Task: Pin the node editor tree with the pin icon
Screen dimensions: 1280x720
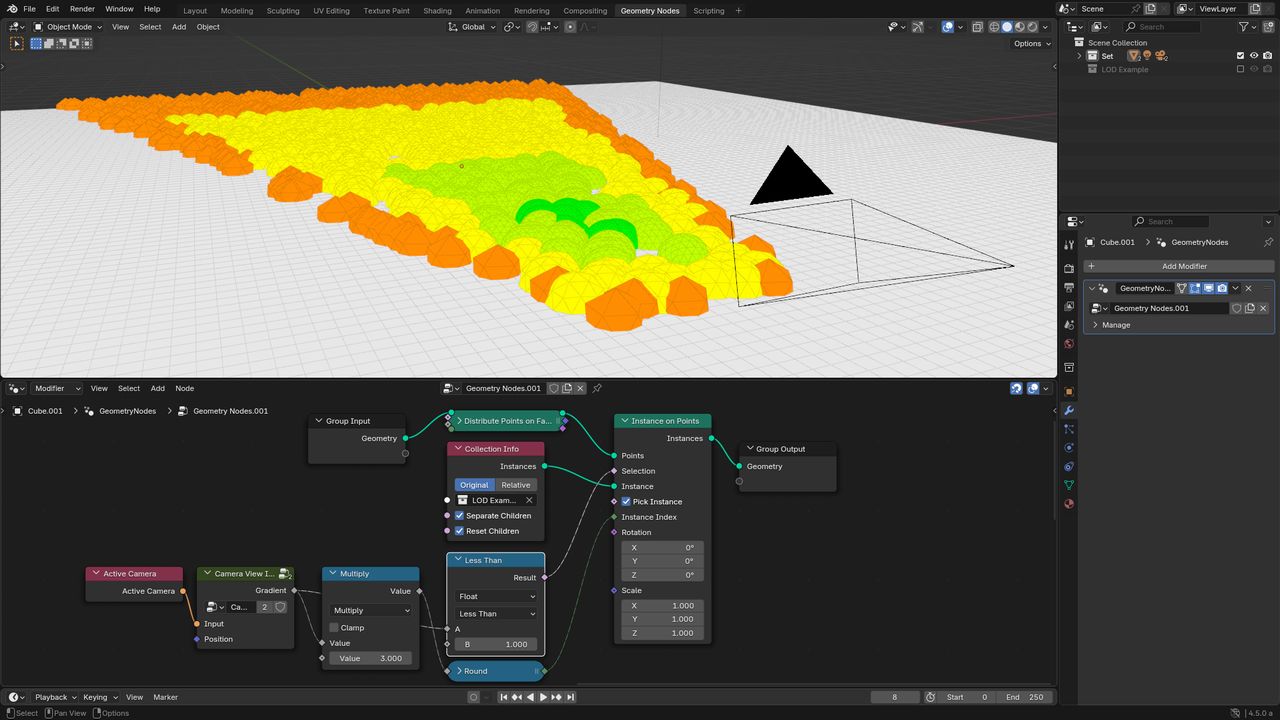Action: click(x=597, y=388)
